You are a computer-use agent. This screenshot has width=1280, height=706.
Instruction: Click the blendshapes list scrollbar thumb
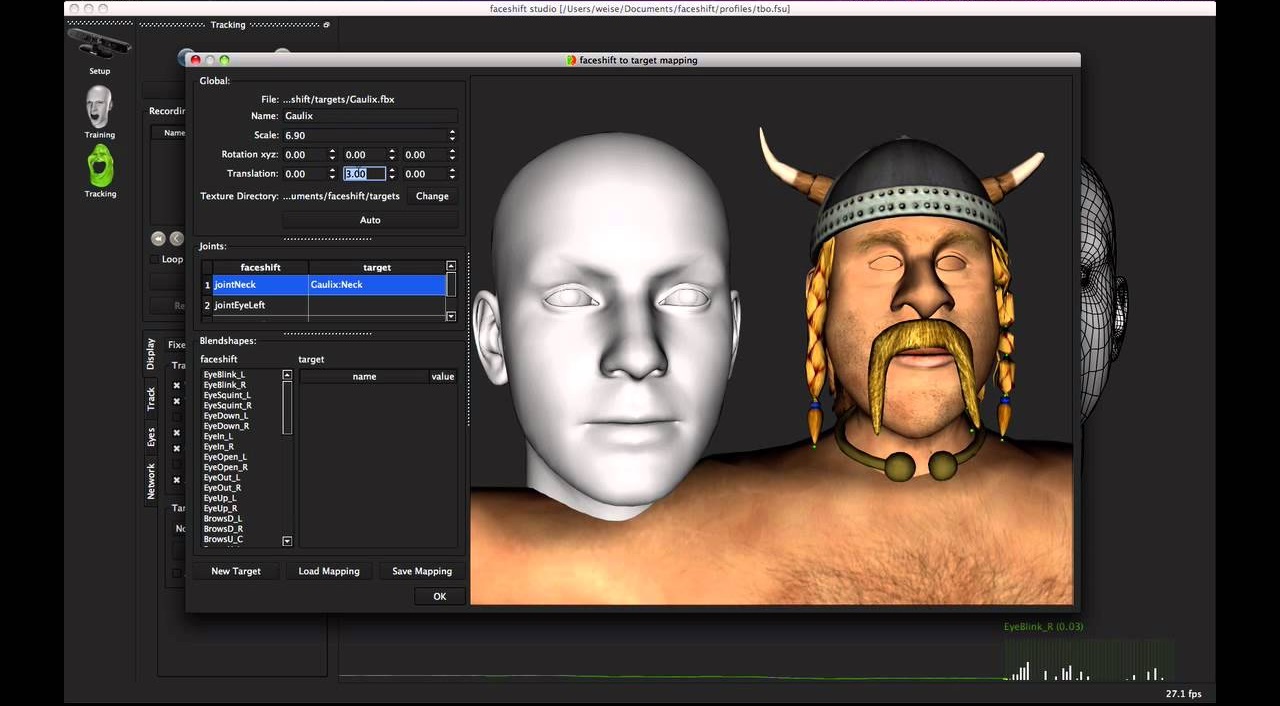pyautogui.click(x=287, y=407)
